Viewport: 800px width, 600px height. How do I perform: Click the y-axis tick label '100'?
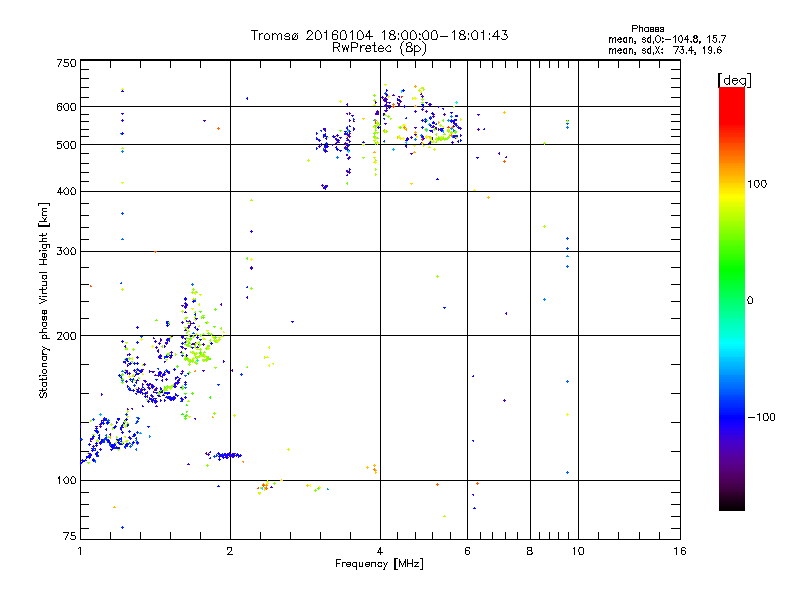tap(66, 480)
